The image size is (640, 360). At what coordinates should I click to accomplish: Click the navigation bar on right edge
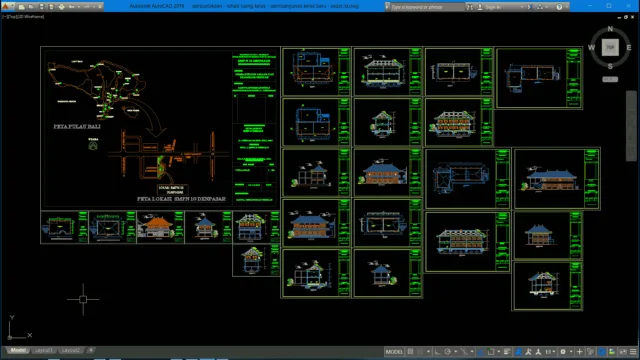[631, 126]
